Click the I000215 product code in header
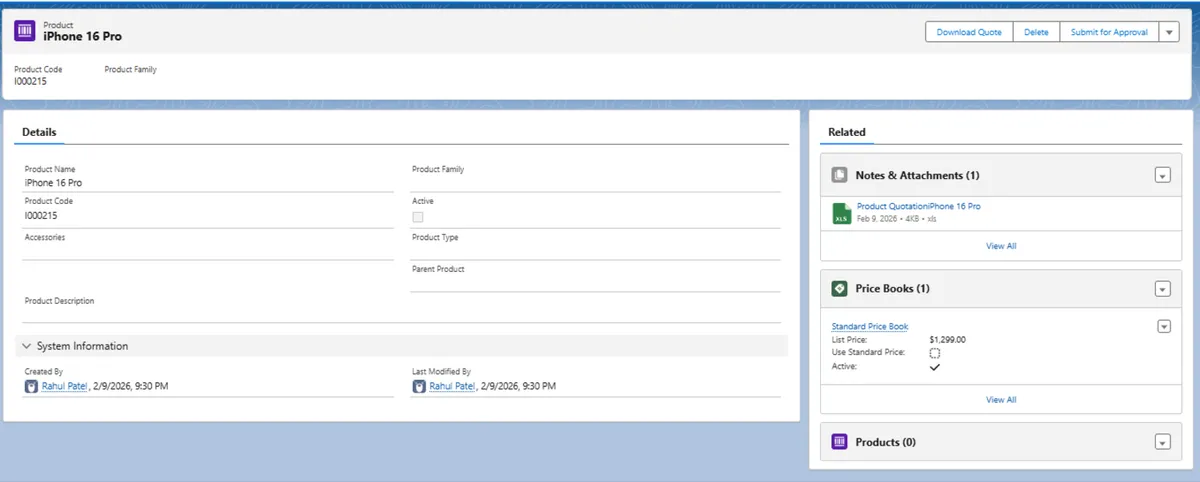Viewport: 1200px width, 482px height. (x=30, y=81)
